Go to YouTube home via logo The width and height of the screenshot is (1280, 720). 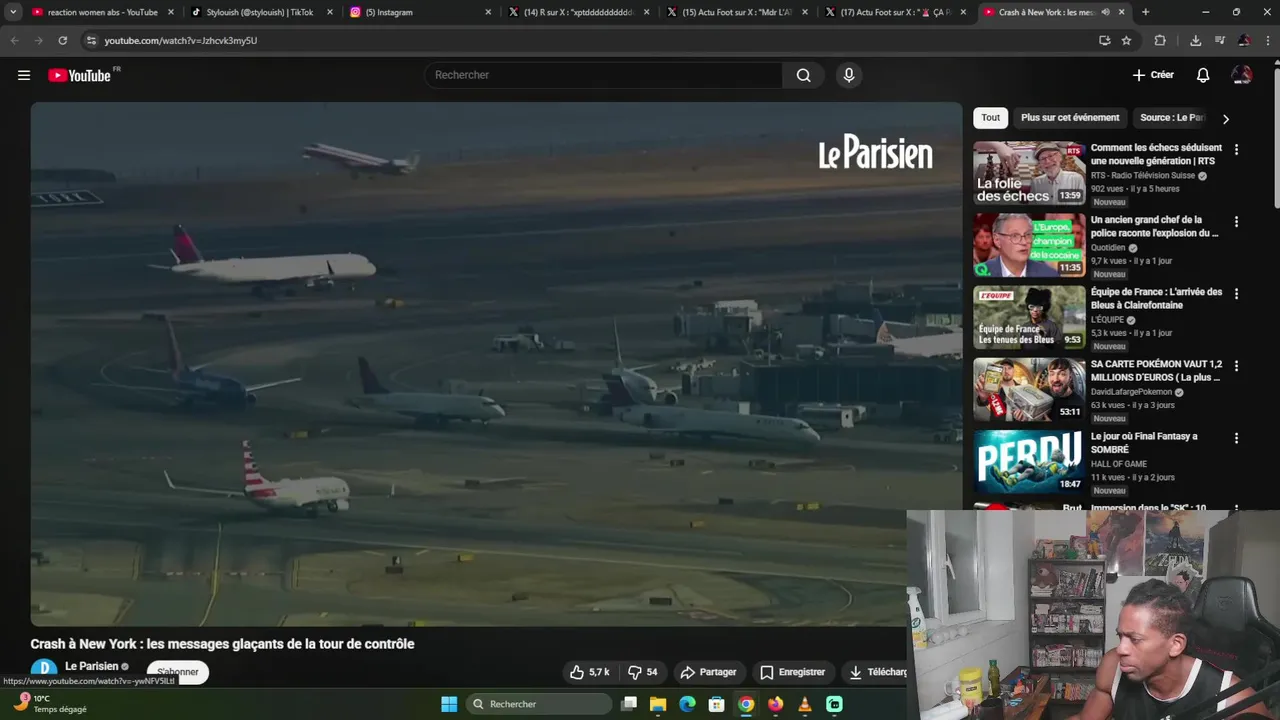[x=79, y=75]
